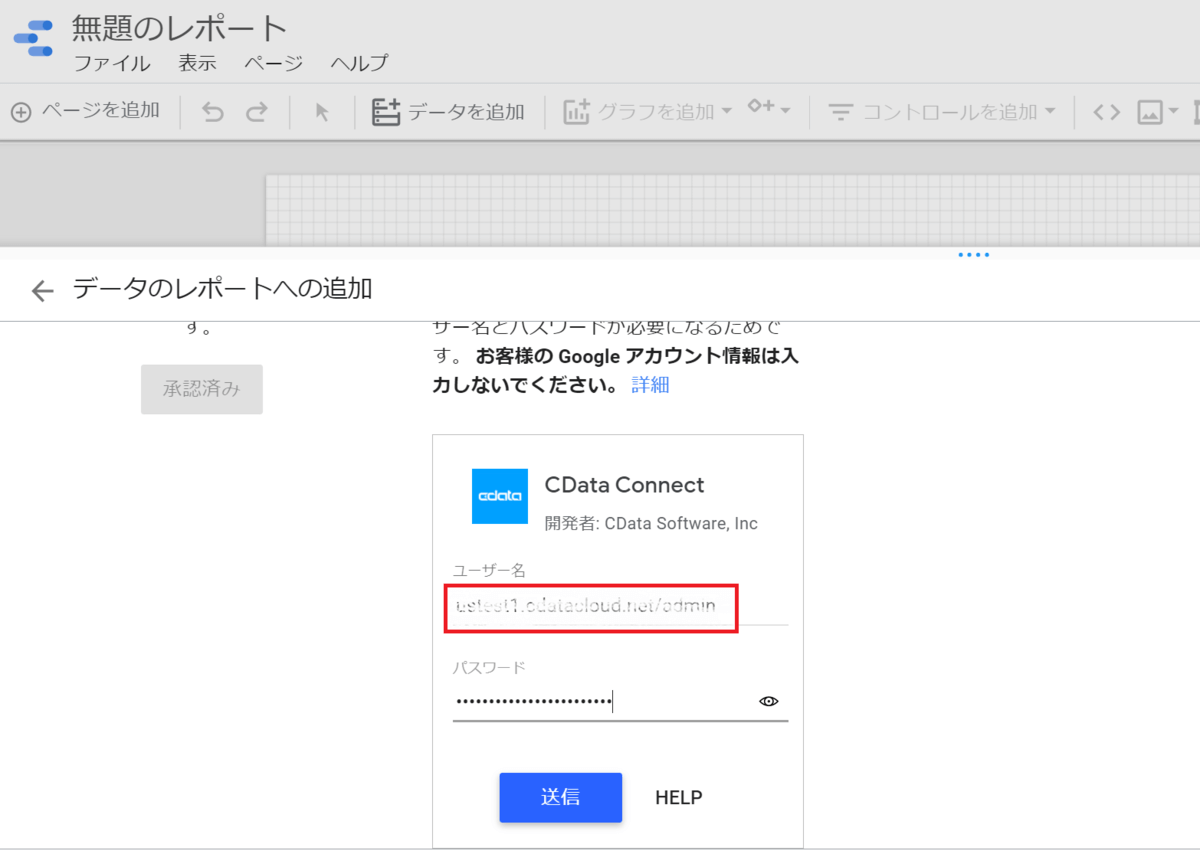Click the CData logo icon
This screenshot has width=1200, height=854.
tap(499, 496)
